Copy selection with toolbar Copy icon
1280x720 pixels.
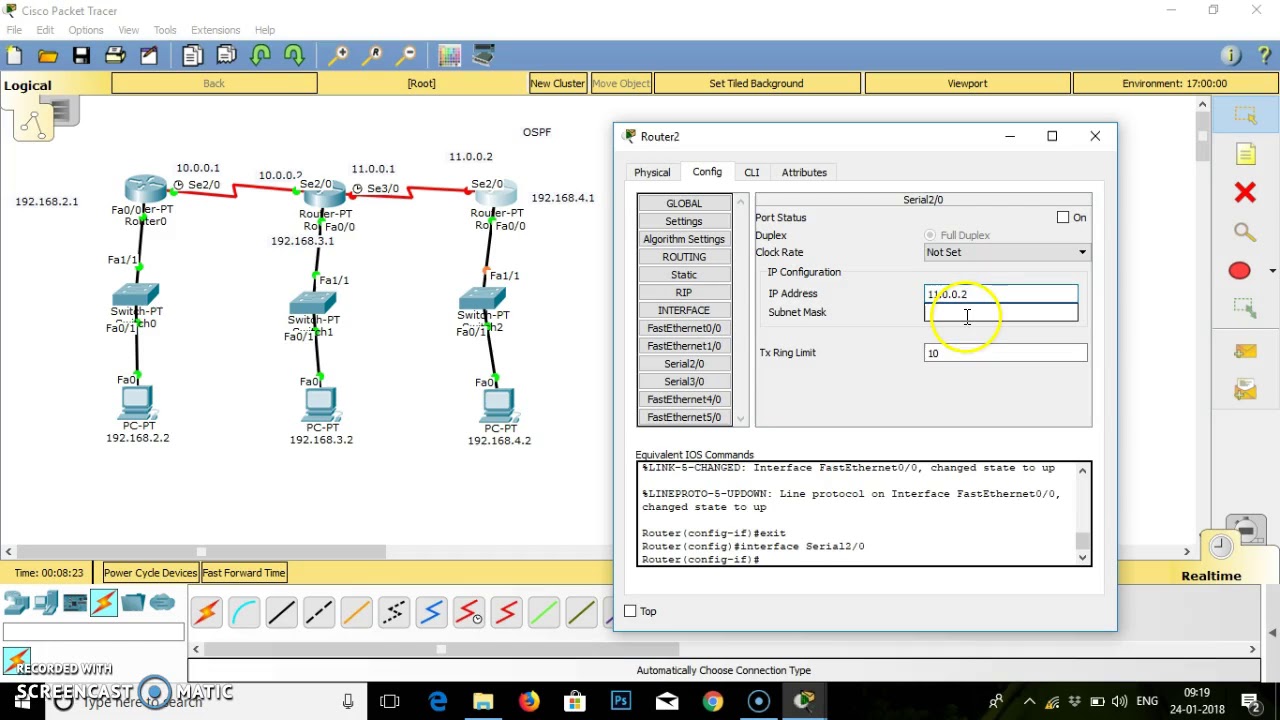pyautogui.click(x=193, y=56)
